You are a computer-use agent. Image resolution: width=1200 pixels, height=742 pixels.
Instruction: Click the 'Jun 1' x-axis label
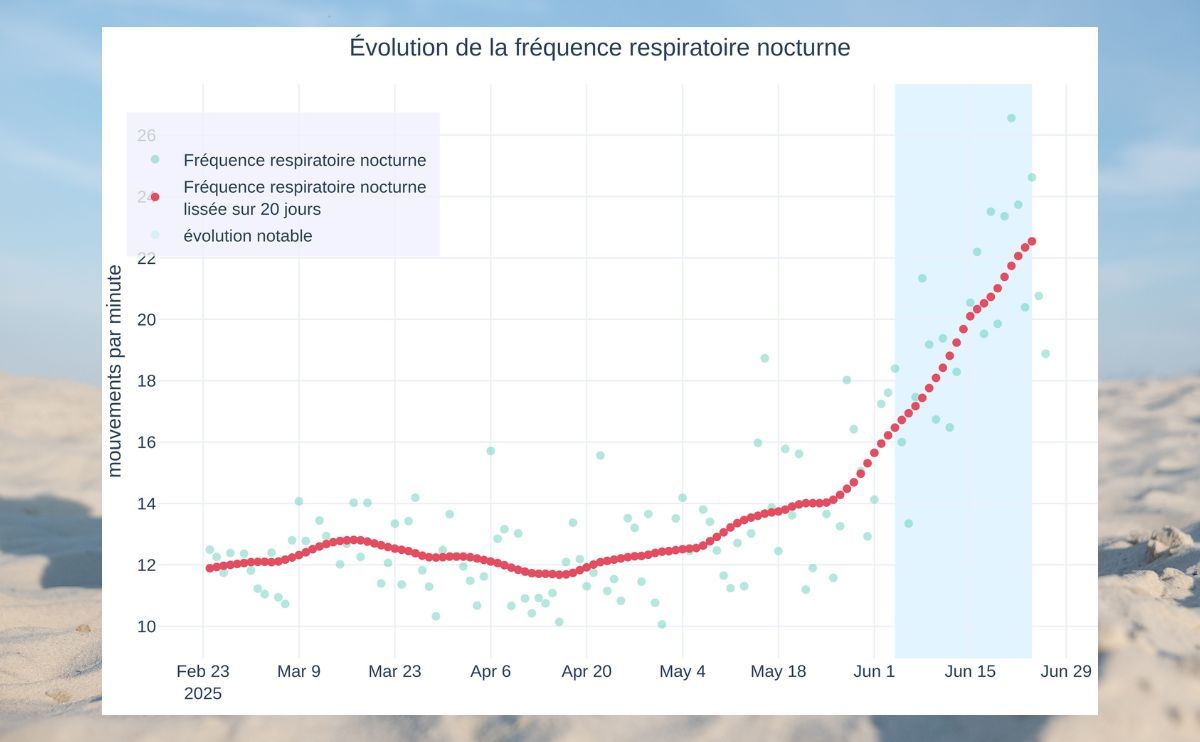click(874, 672)
